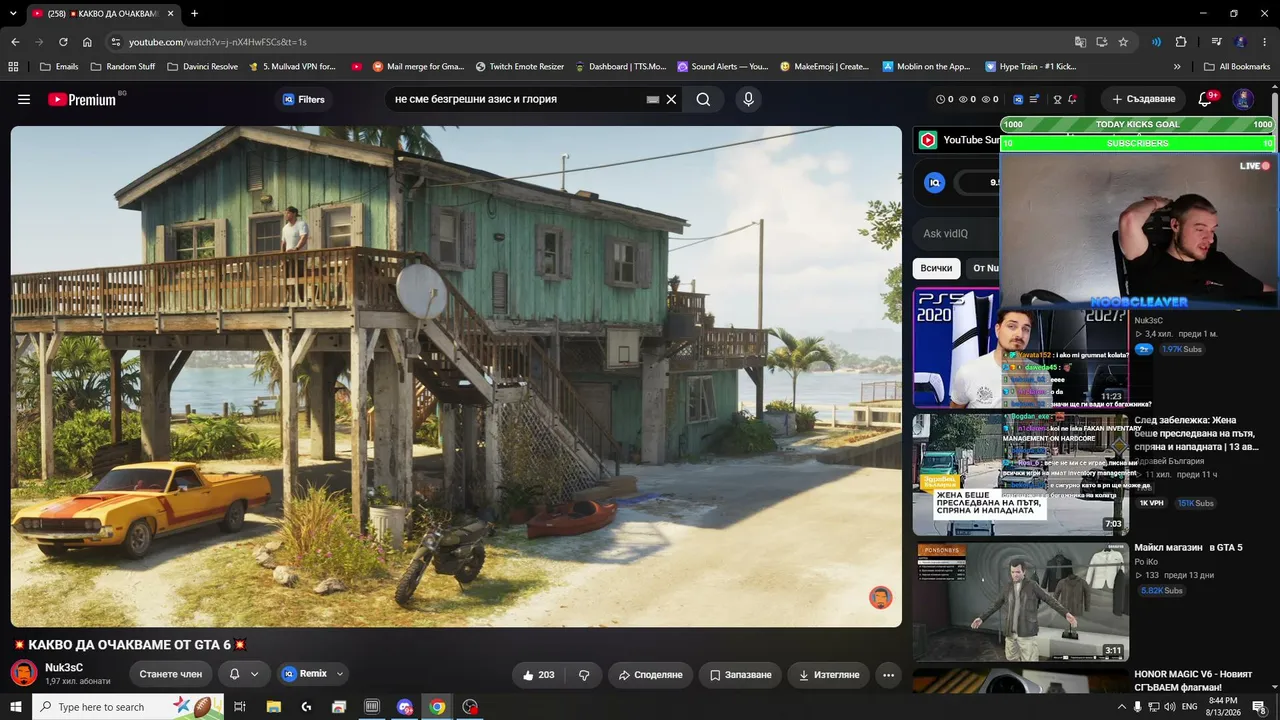This screenshot has width=1280, height=720.
Task: Open vidIQ Filters button
Action: click(304, 99)
